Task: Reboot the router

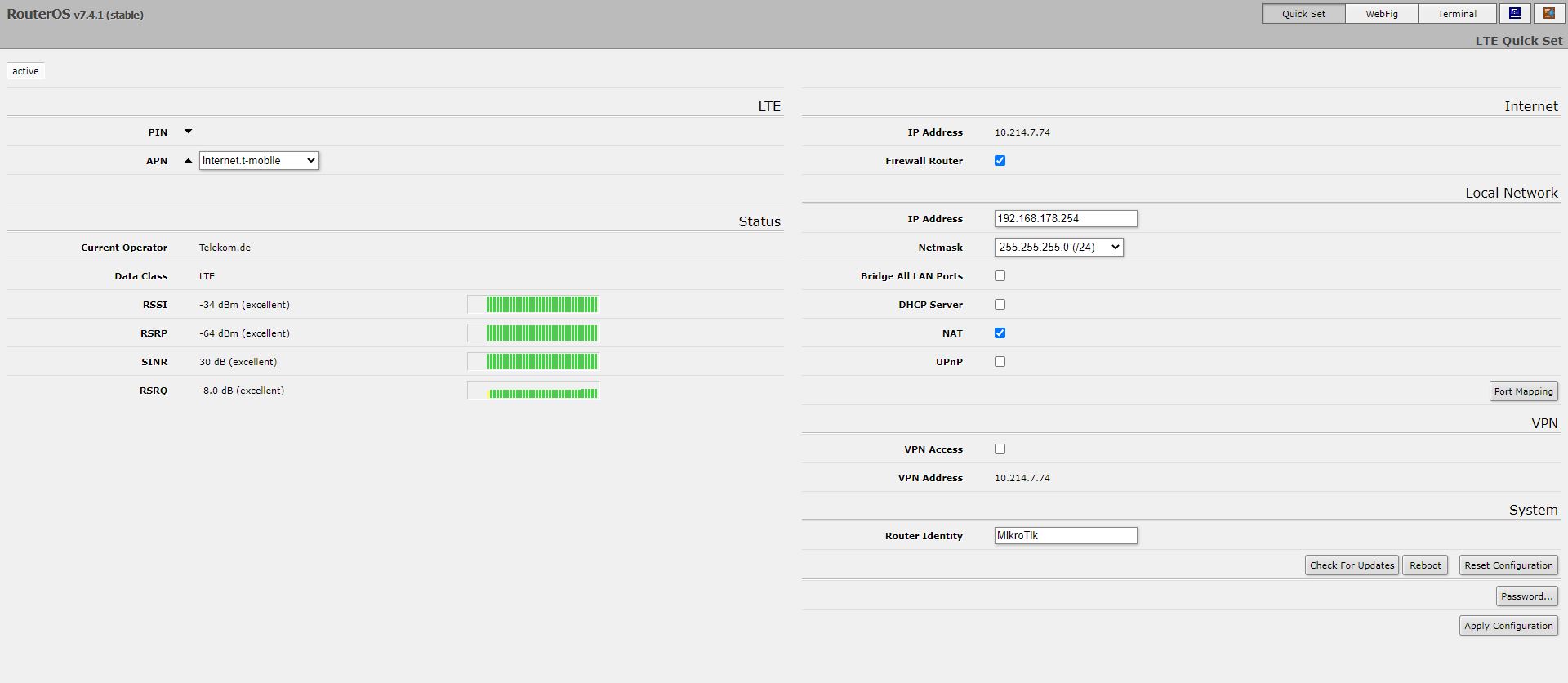Action: pos(1425,565)
